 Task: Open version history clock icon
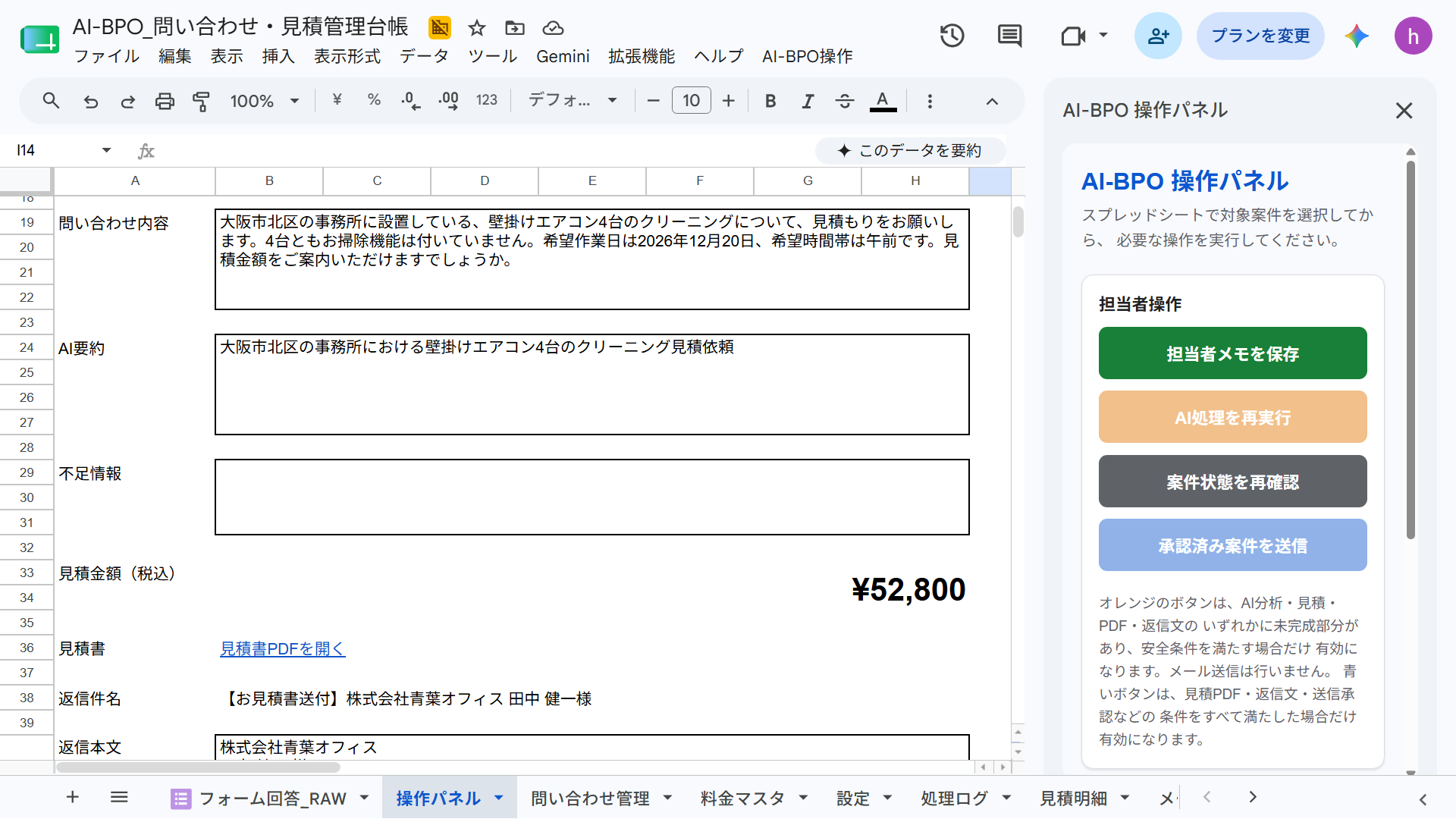[x=952, y=36]
